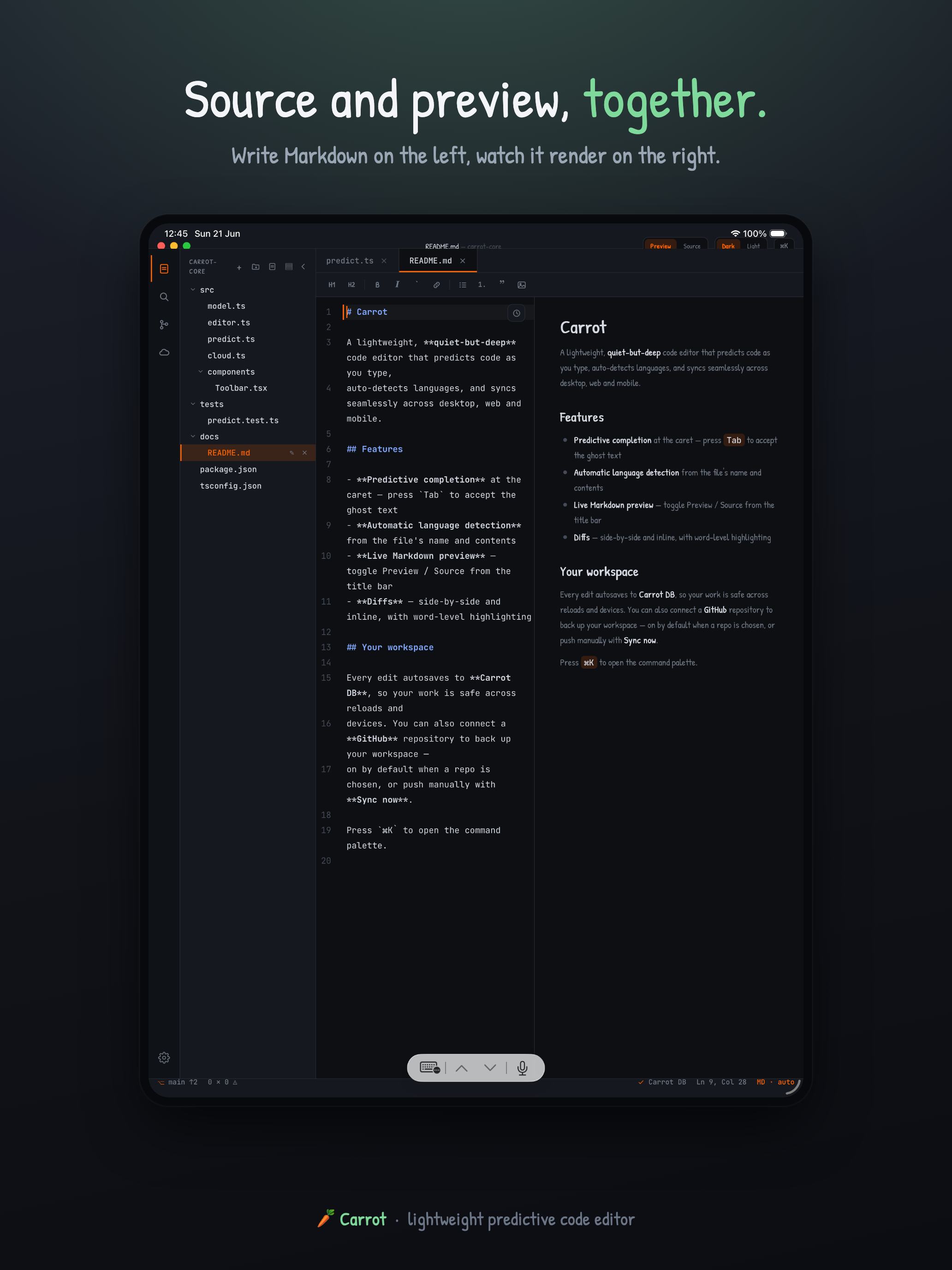Open package.json in file tree

click(x=228, y=470)
